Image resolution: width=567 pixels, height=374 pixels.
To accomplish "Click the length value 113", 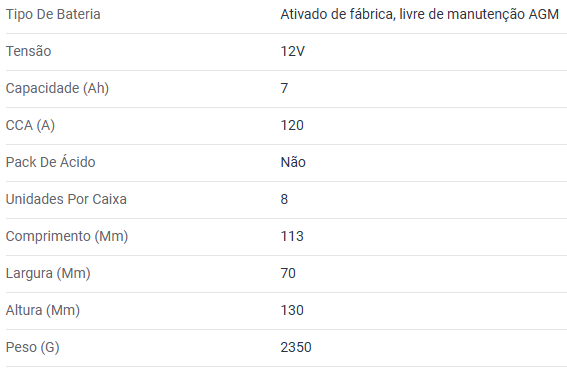I will pyautogui.click(x=292, y=237).
